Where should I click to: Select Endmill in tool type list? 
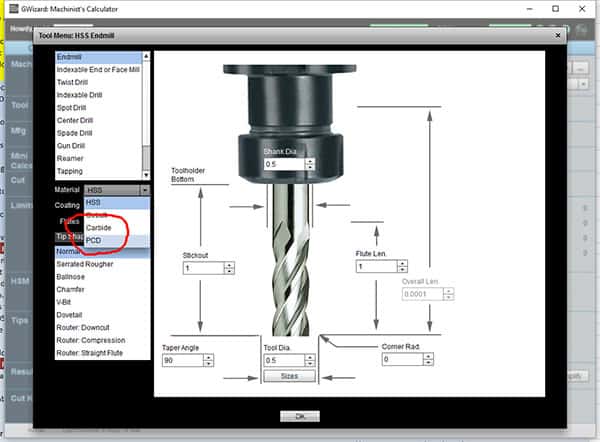[x=98, y=57]
